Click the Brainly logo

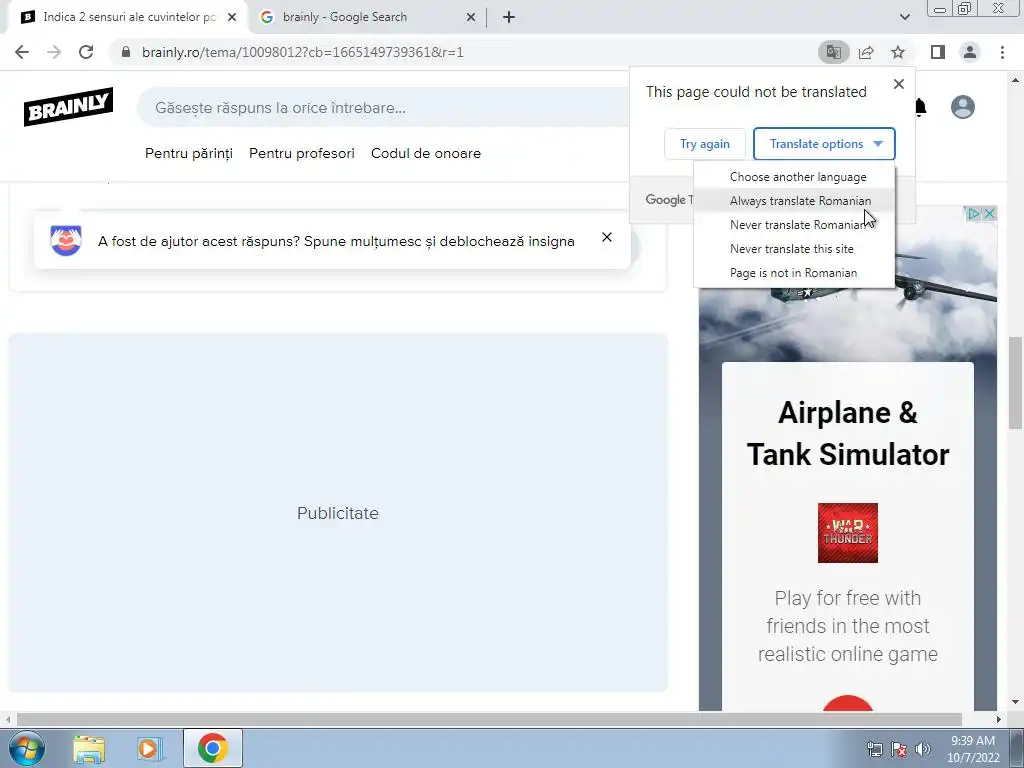pyautogui.click(x=69, y=106)
